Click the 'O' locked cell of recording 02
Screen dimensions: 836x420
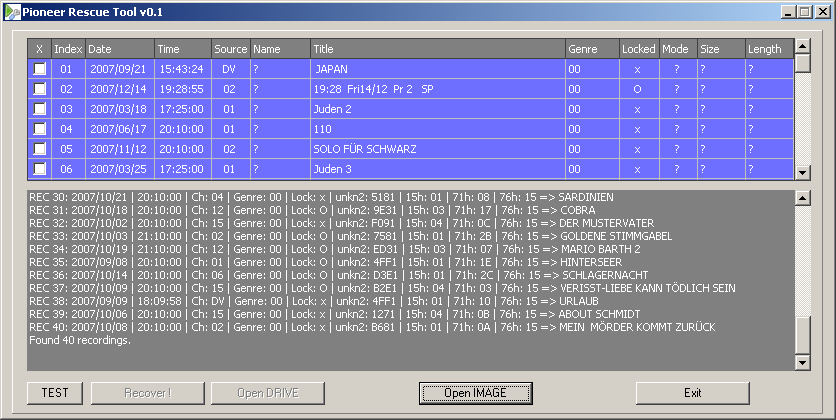click(x=639, y=89)
